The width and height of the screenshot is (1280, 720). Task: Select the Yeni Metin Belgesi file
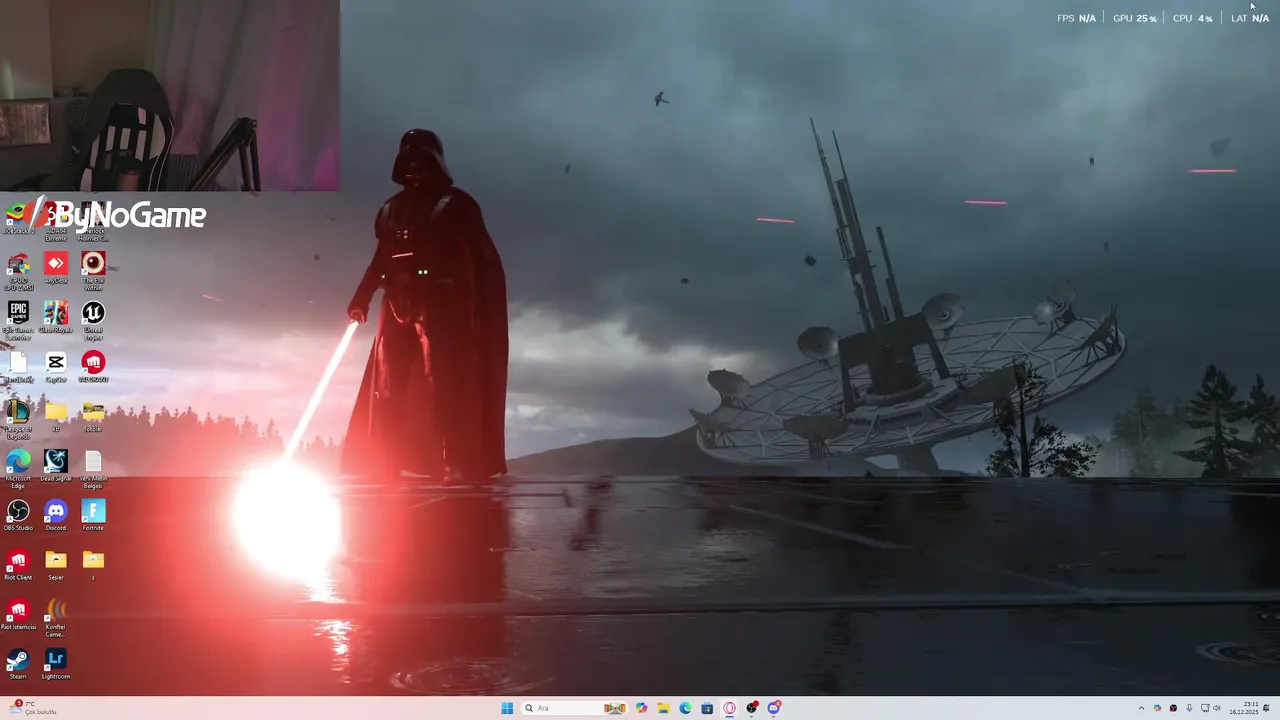pyautogui.click(x=93, y=468)
